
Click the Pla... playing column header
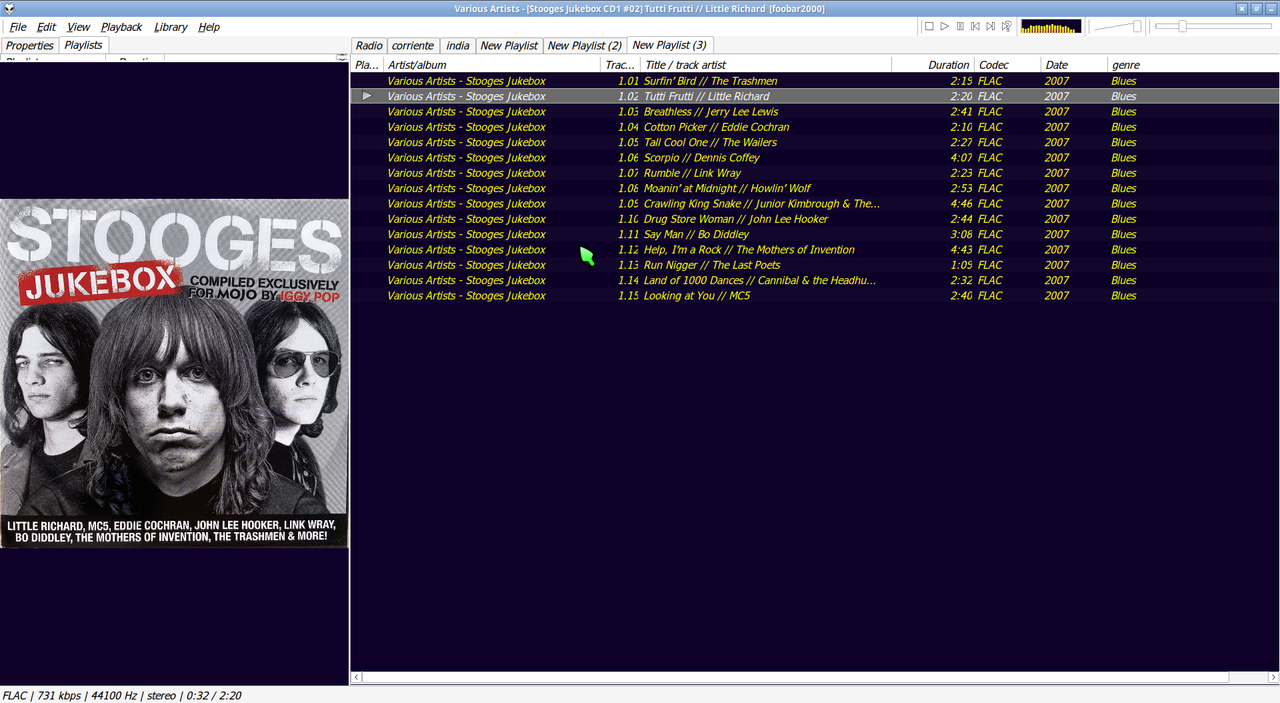[x=367, y=65]
